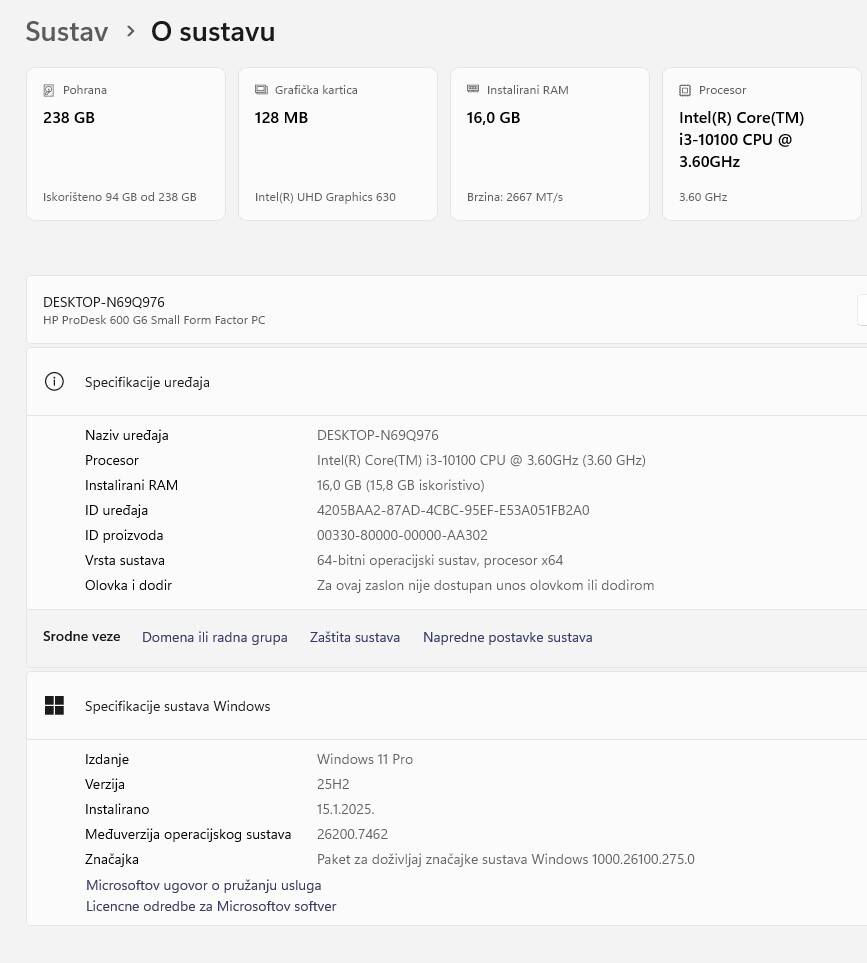867x963 pixels.
Task: Click the RAM speed 'Brzina: 2667 MT/s' text
Action: 514,197
